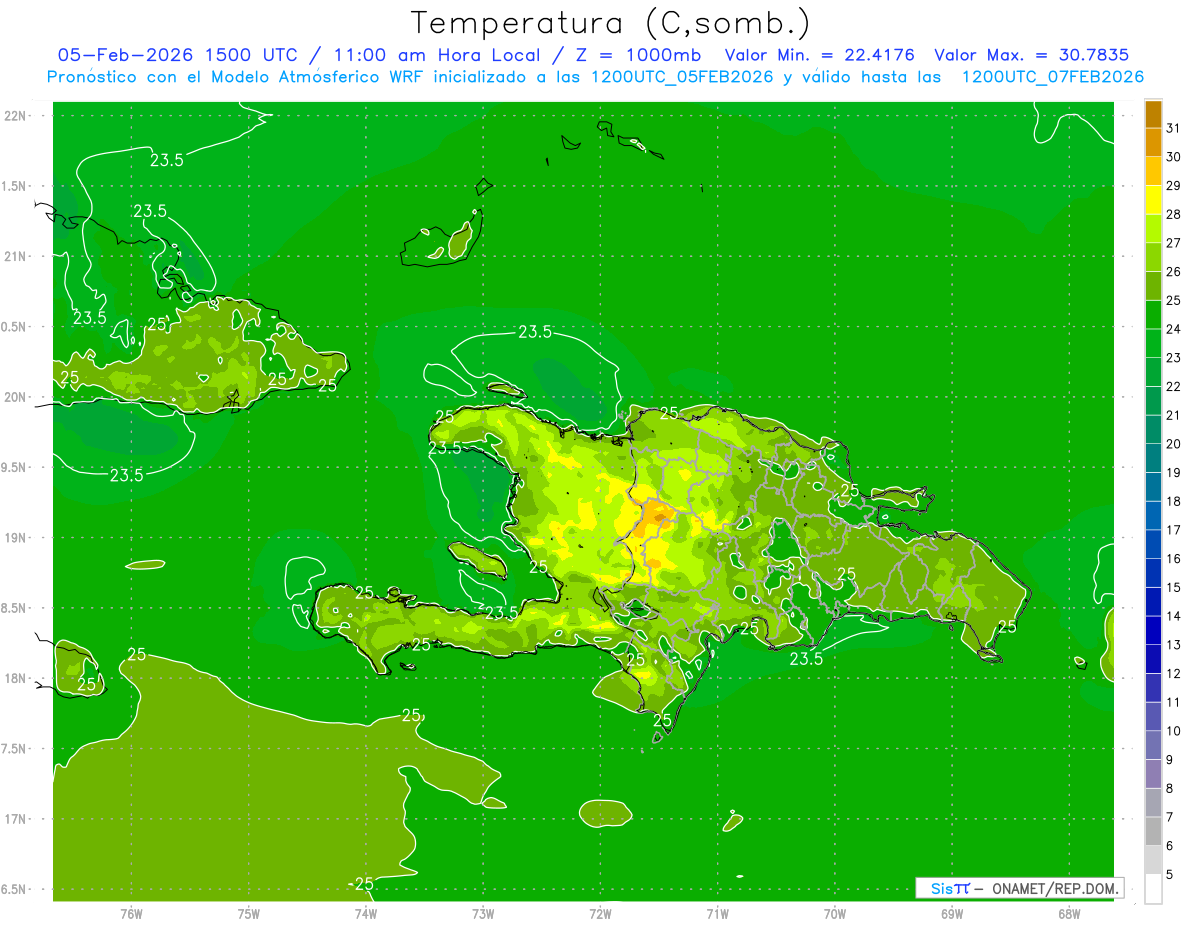This screenshot has height=927, width=1200.
Task: Click the legend value 15
Action: (1174, 588)
